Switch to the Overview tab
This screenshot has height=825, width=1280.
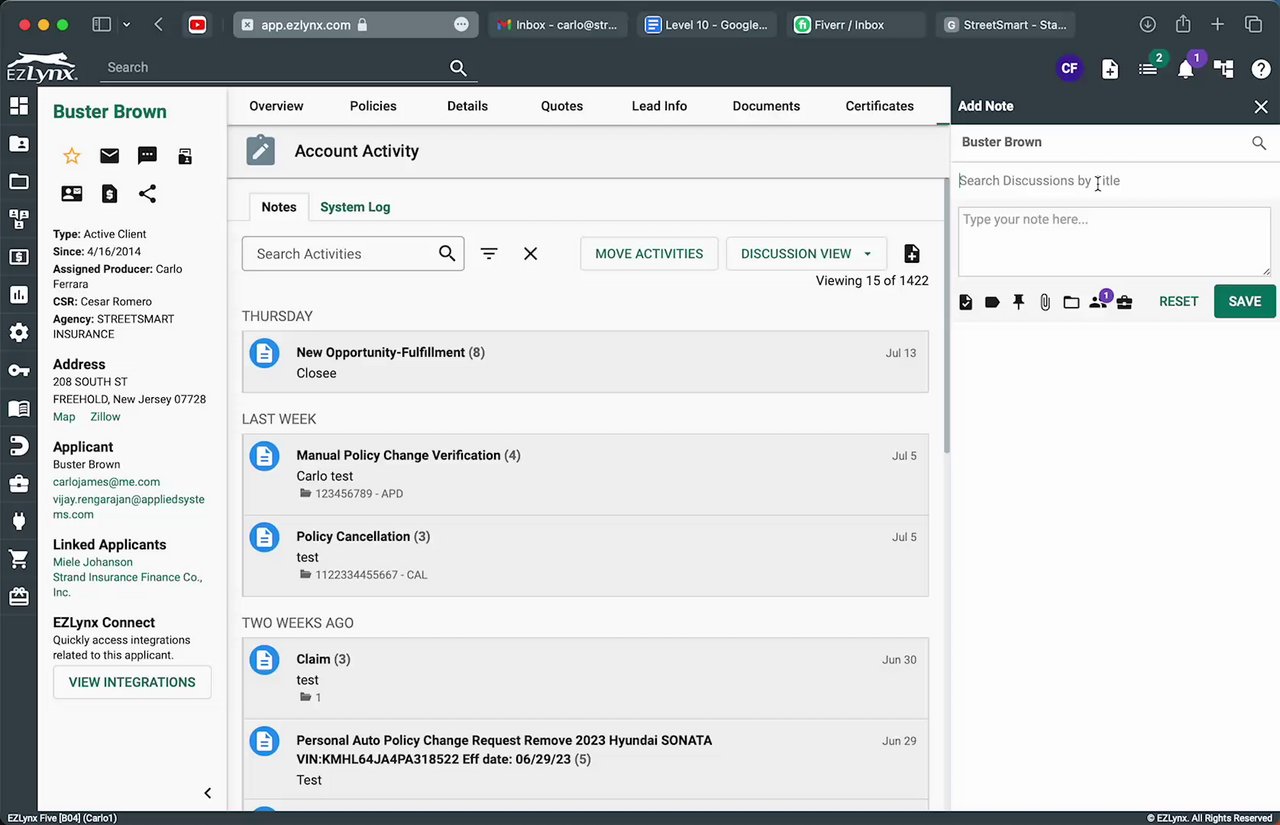(x=276, y=106)
